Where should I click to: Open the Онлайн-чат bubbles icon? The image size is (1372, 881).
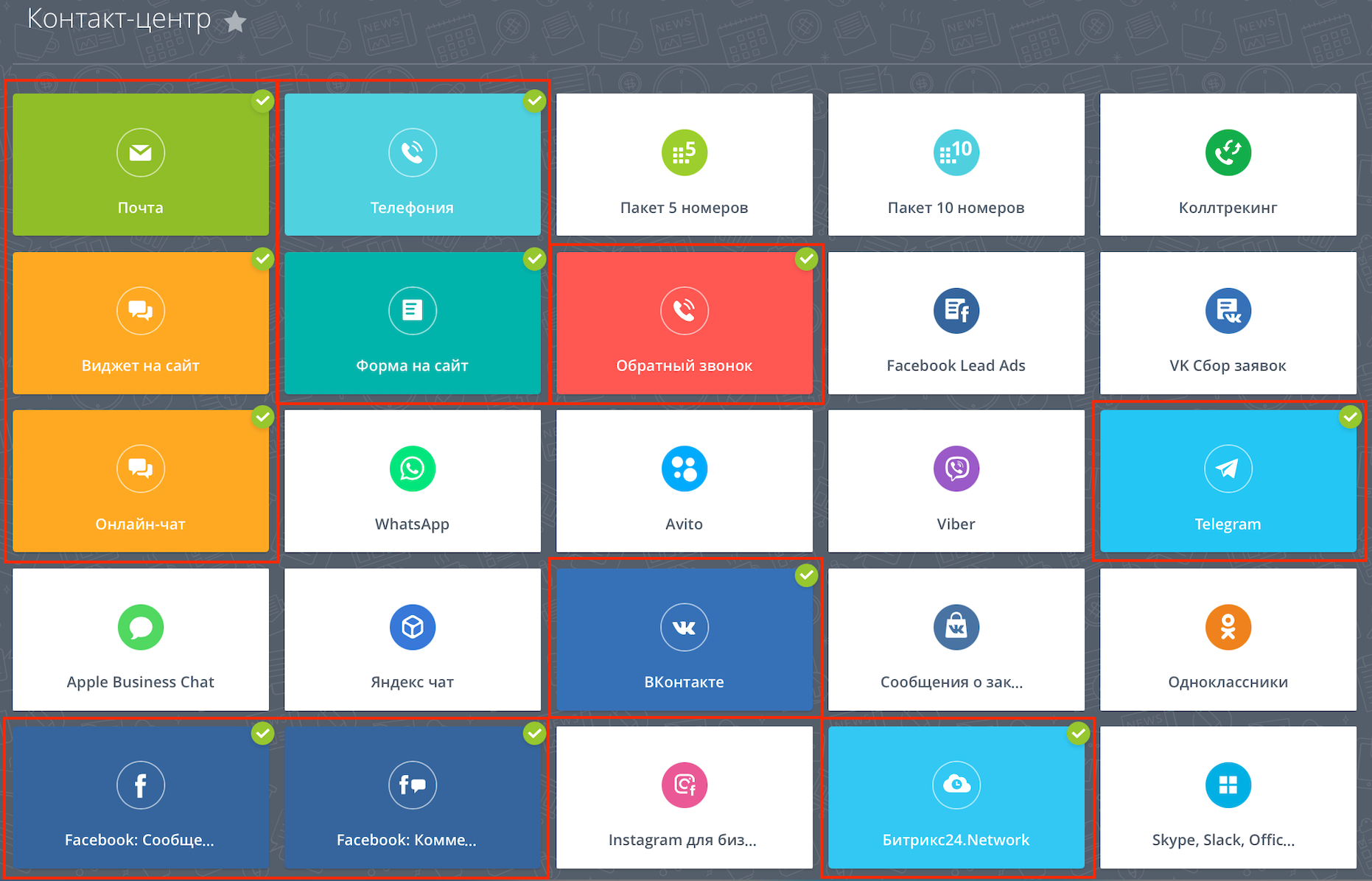click(140, 468)
